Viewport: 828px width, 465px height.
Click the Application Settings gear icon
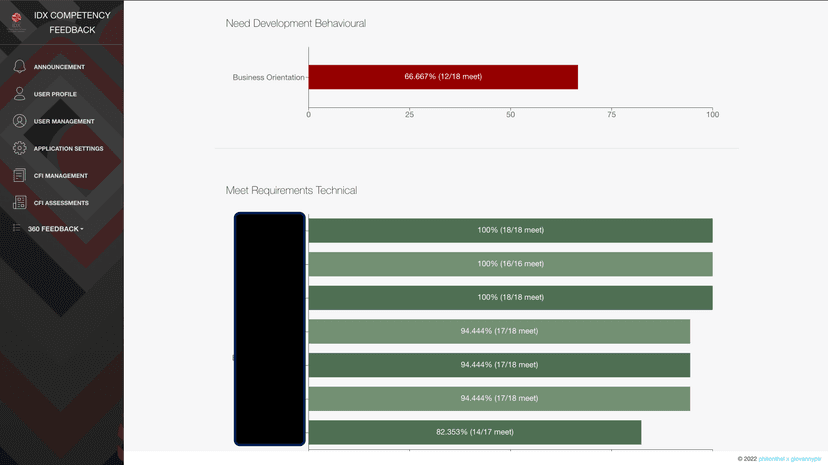[x=20, y=148]
